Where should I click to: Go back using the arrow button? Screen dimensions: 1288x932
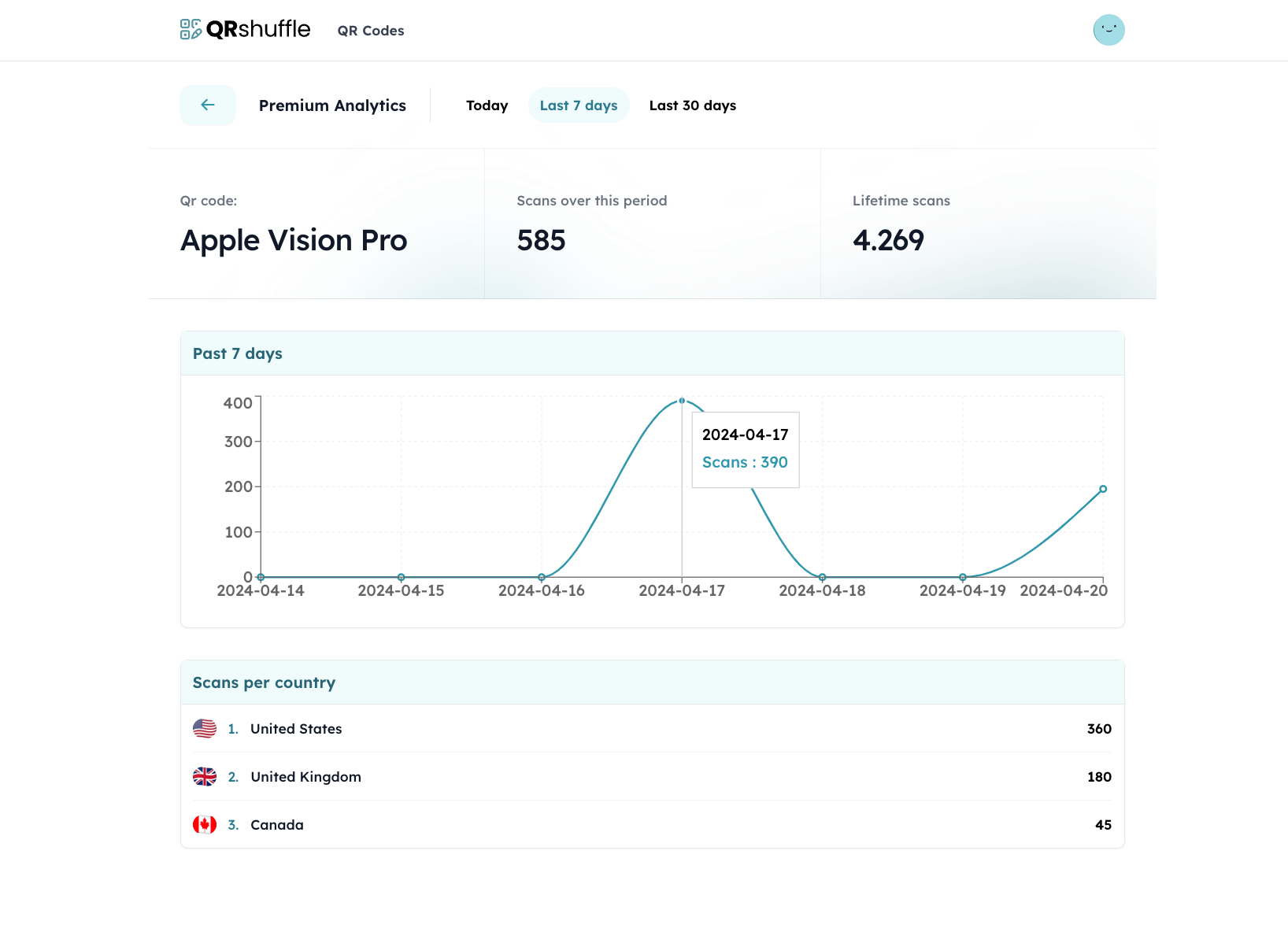208,105
